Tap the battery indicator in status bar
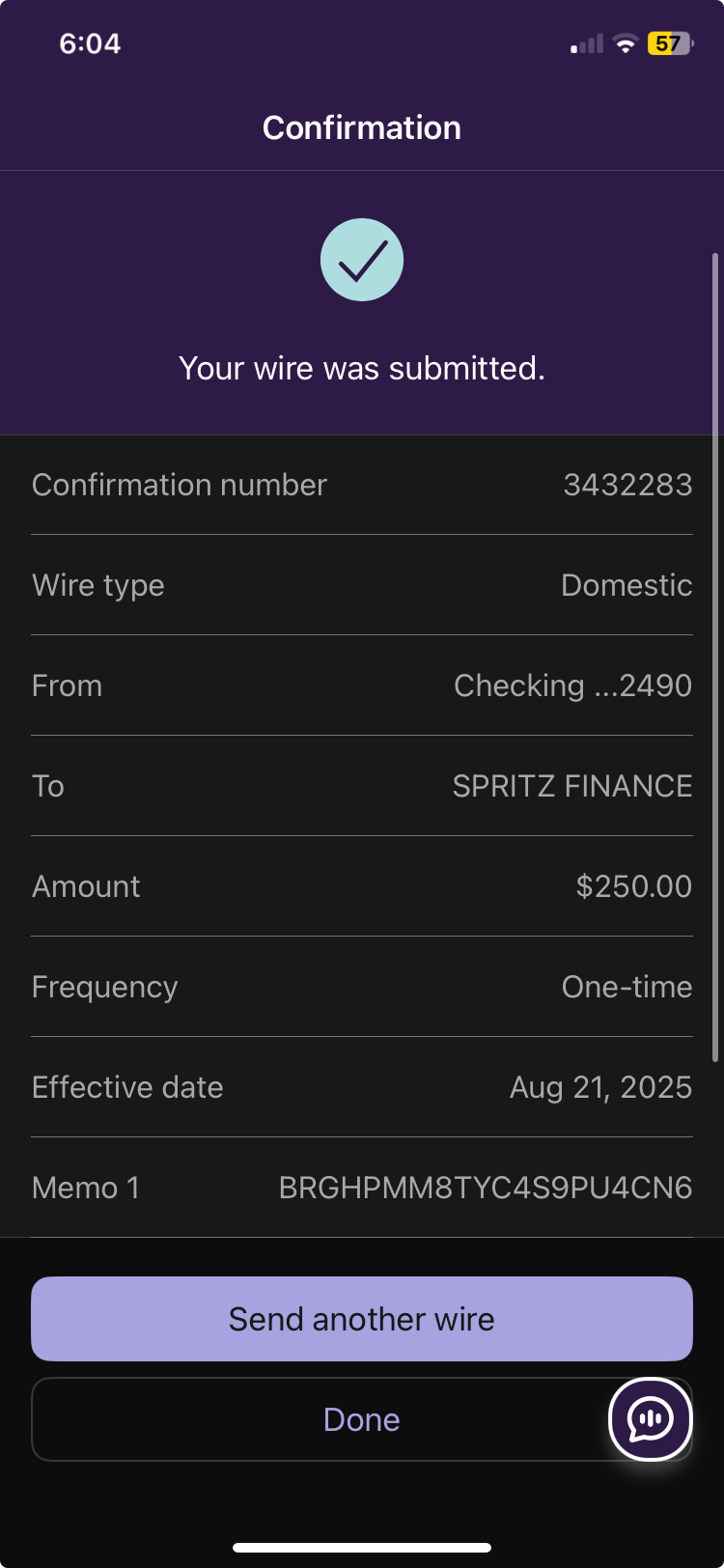Viewport: 724px width, 1568px height. (670, 43)
